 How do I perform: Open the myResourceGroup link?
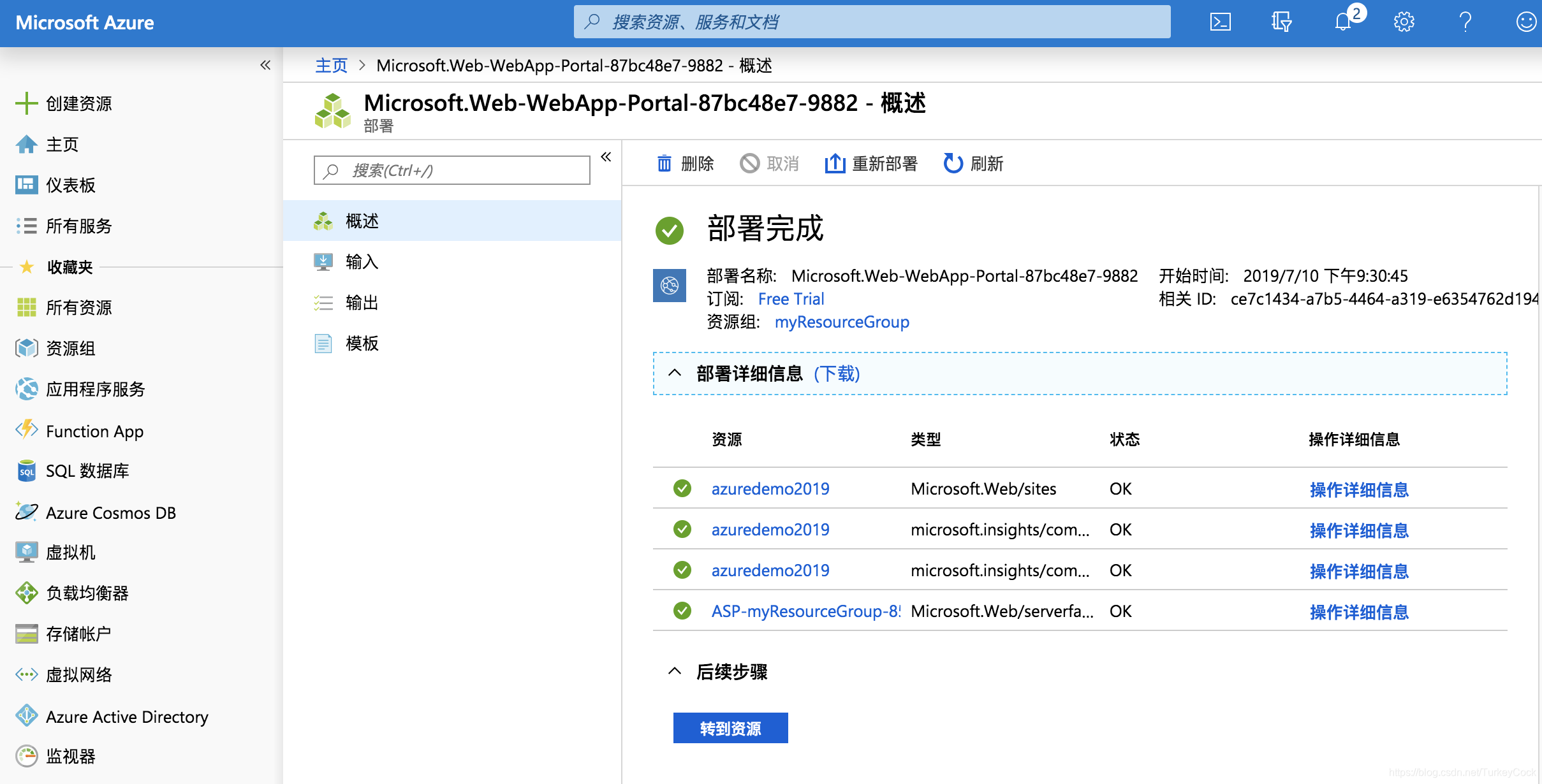pyautogui.click(x=842, y=322)
